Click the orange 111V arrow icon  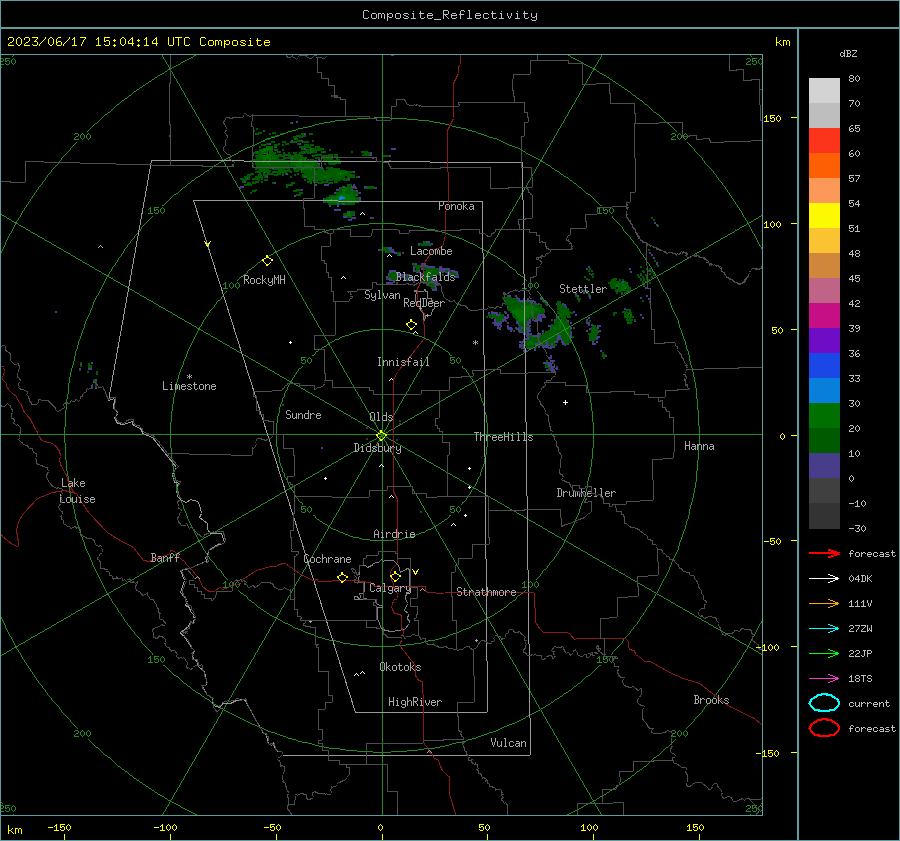824,603
